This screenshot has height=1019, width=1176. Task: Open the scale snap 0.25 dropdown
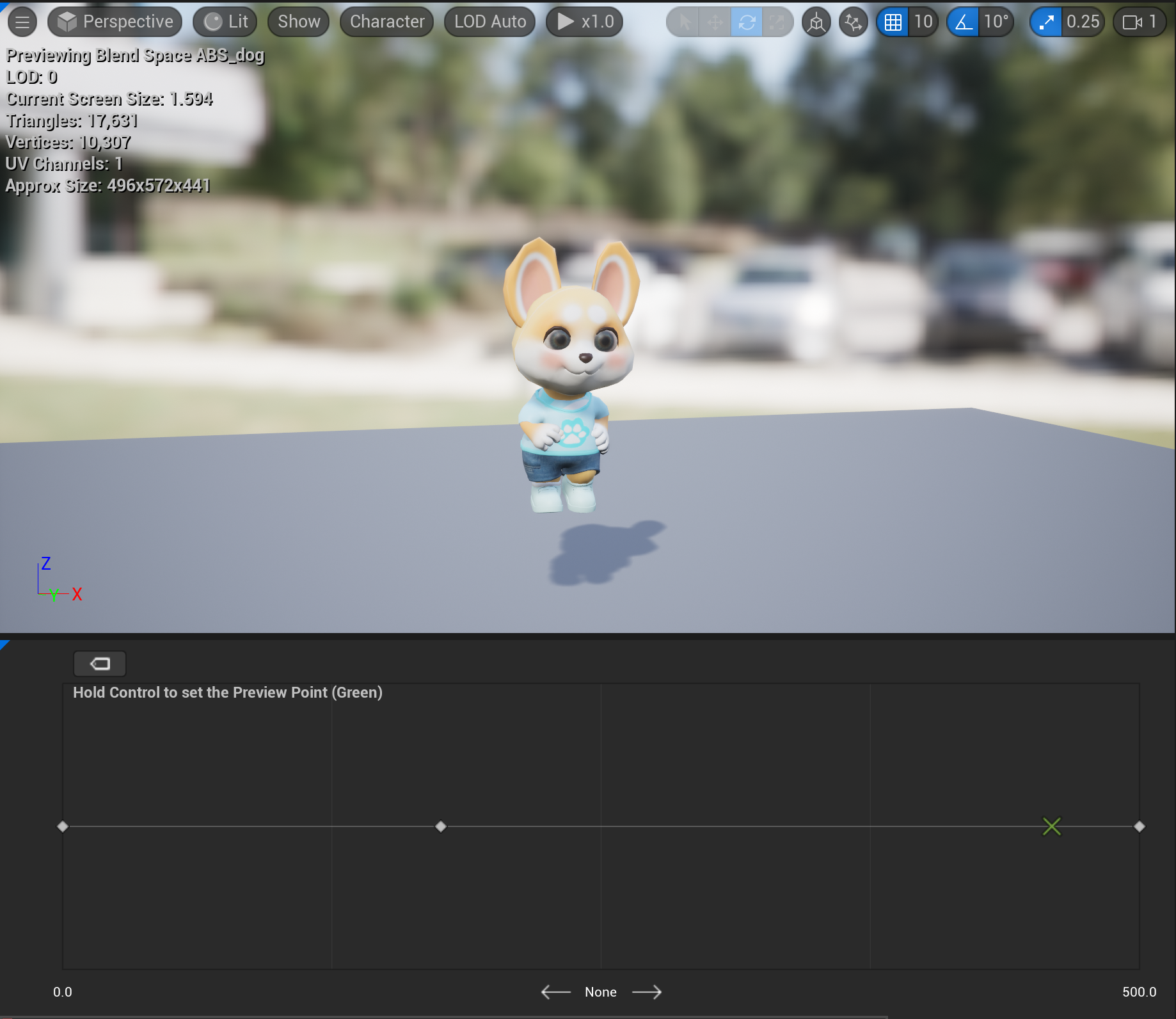tap(1083, 22)
